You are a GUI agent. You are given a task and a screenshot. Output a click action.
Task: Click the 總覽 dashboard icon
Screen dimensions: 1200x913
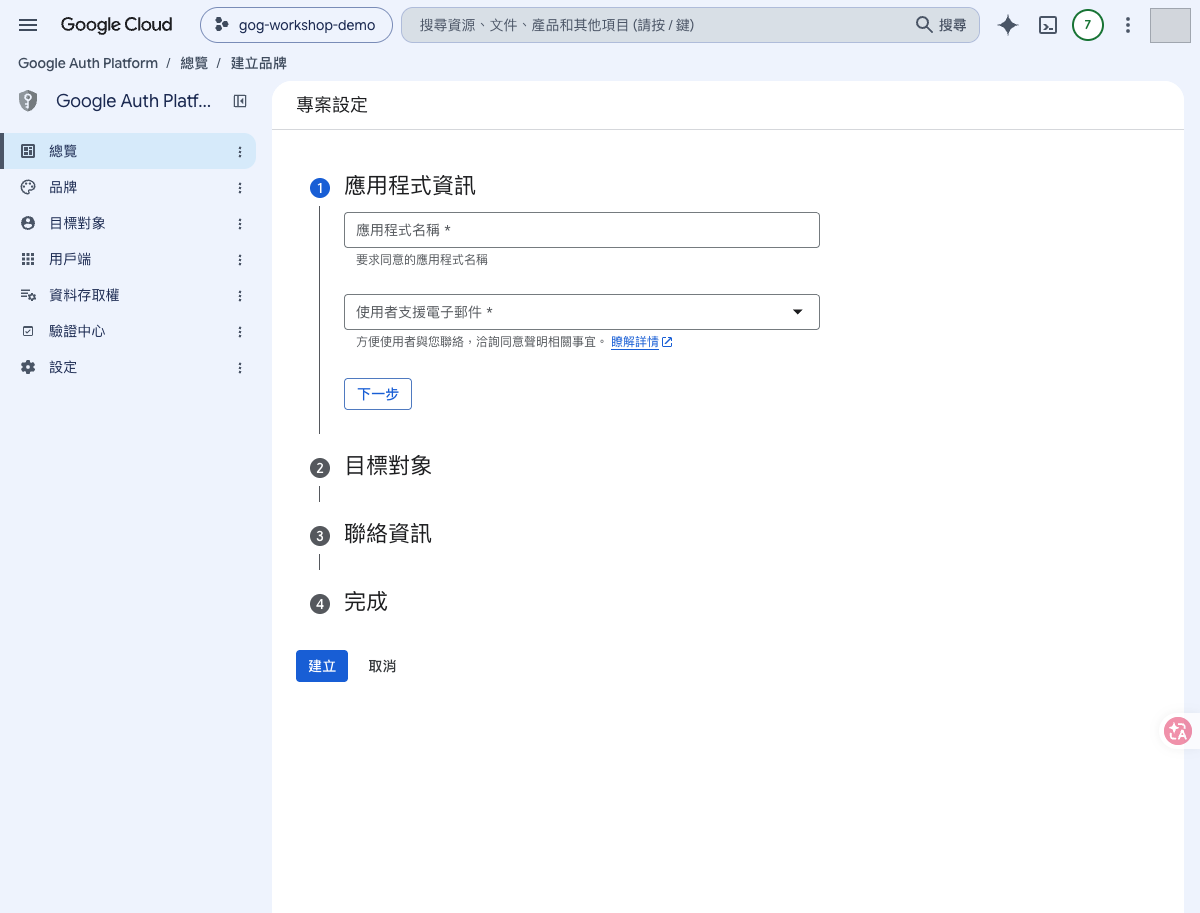(28, 151)
